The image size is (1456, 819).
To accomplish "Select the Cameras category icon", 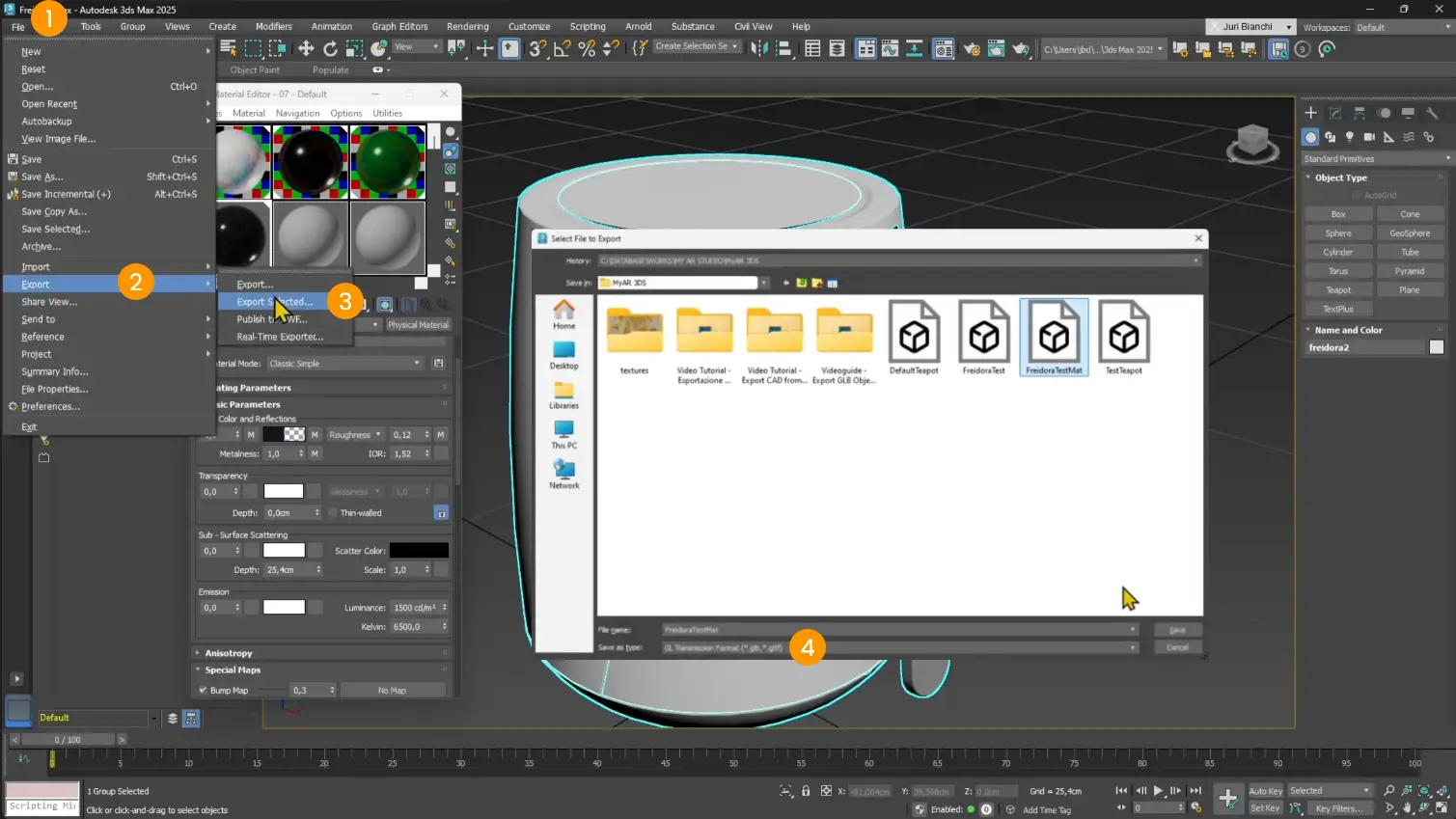I will click(x=1369, y=137).
